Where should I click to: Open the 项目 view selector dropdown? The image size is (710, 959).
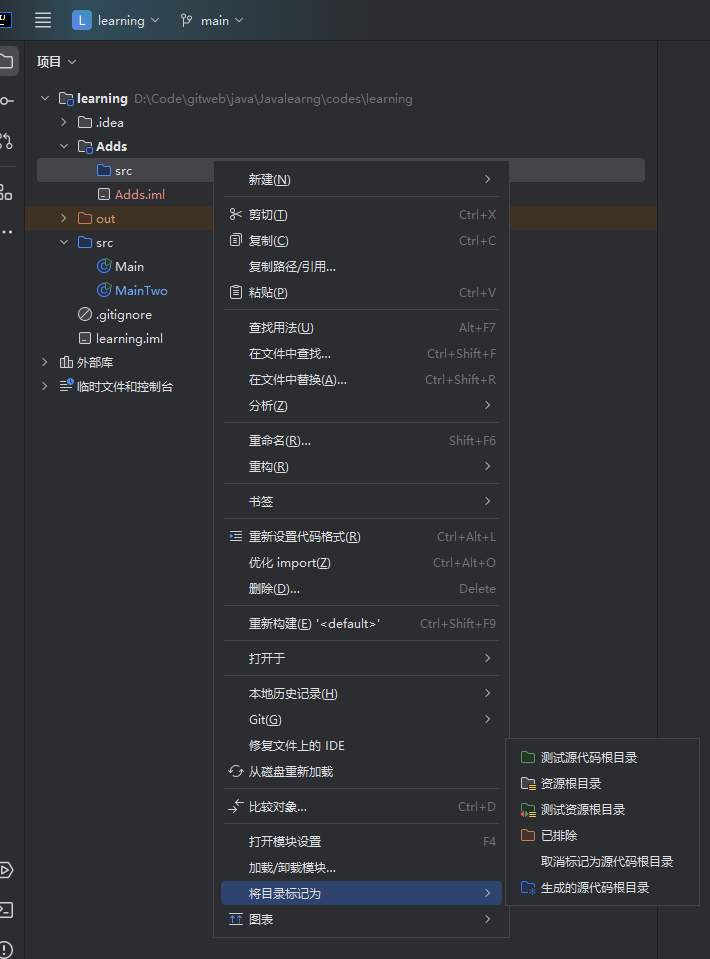coord(56,62)
